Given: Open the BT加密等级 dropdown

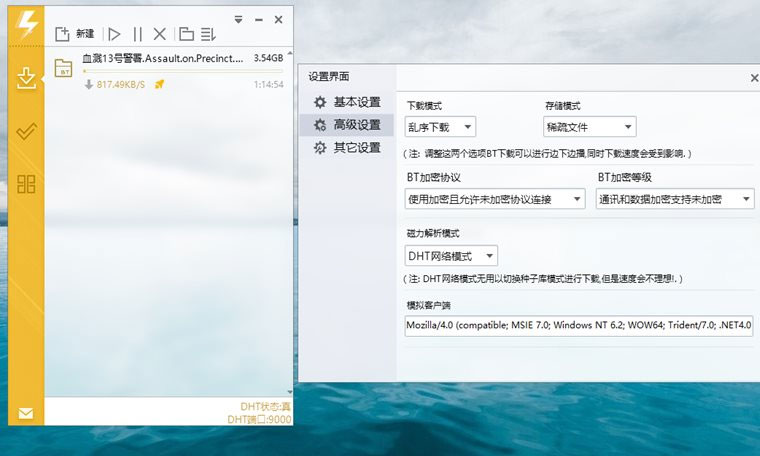Looking at the screenshot, I should (x=675, y=199).
